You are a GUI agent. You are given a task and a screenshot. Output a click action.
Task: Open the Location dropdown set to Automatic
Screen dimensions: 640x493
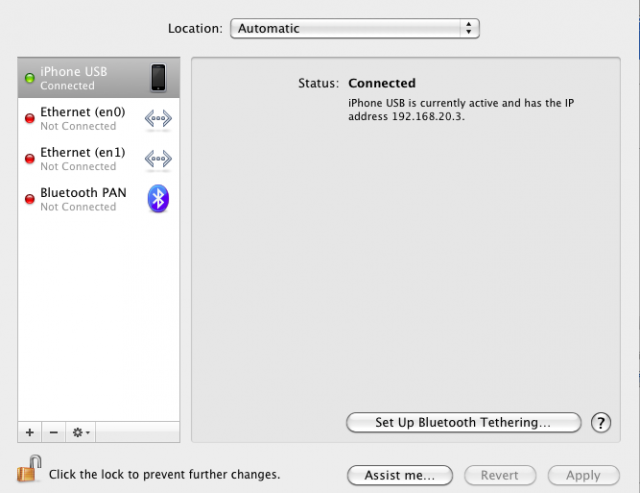tap(355, 29)
